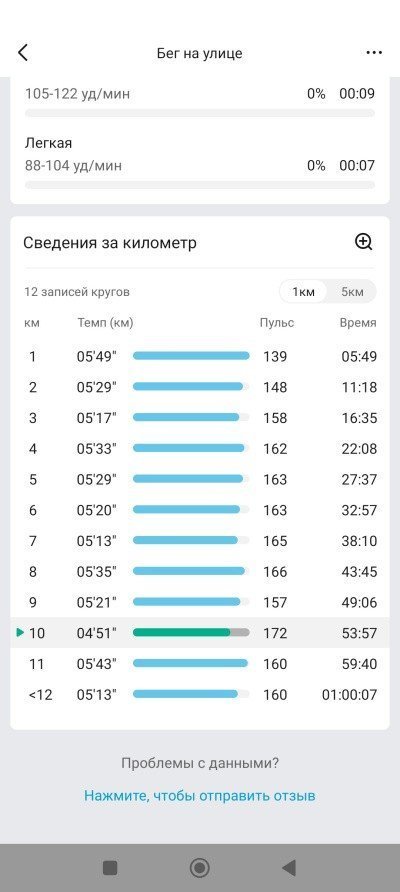Select the kilometer 1 row with pace 05'49"
Image resolution: width=400 pixels, height=892 pixels.
pyautogui.click(x=200, y=357)
